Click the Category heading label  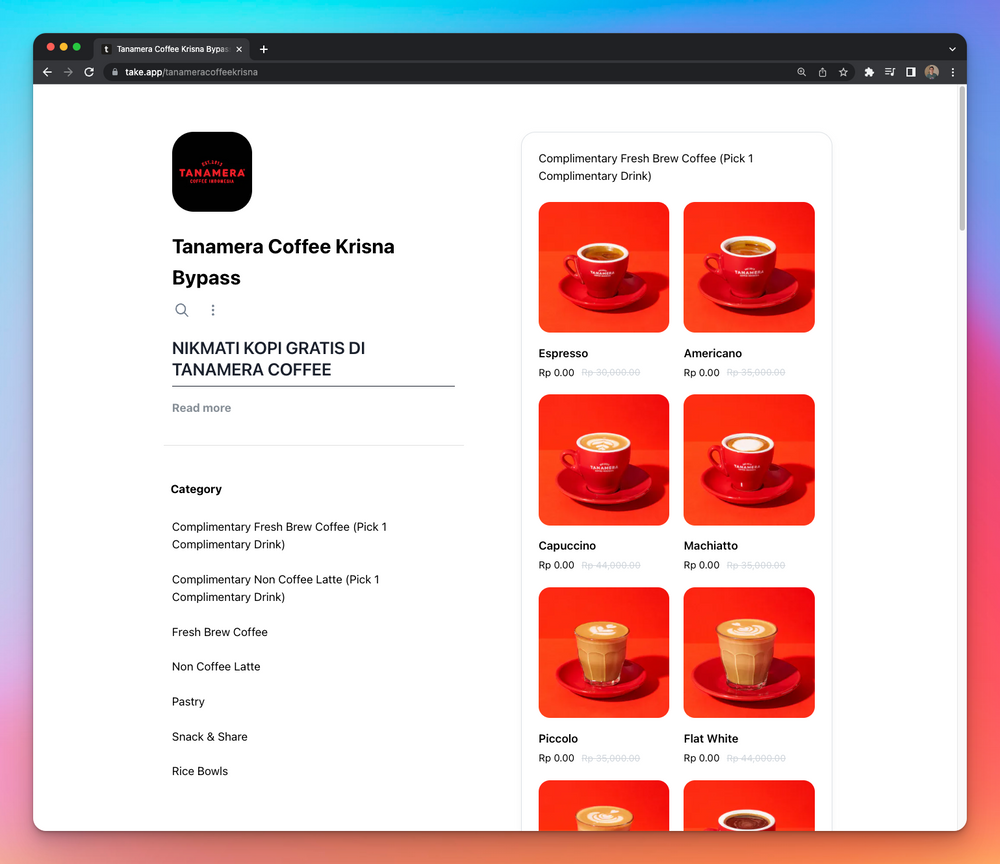(196, 489)
